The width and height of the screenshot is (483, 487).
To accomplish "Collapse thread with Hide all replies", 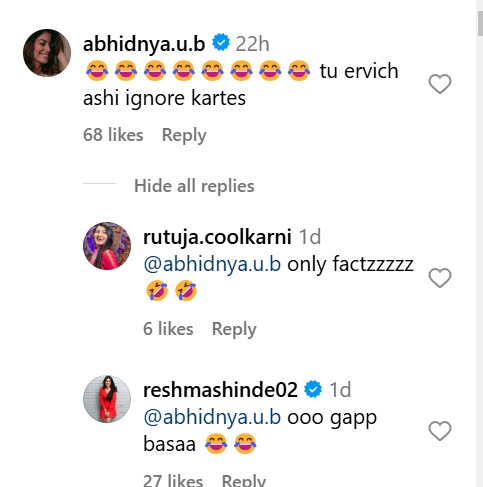I will pyautogui.click(x=194, y=186).
